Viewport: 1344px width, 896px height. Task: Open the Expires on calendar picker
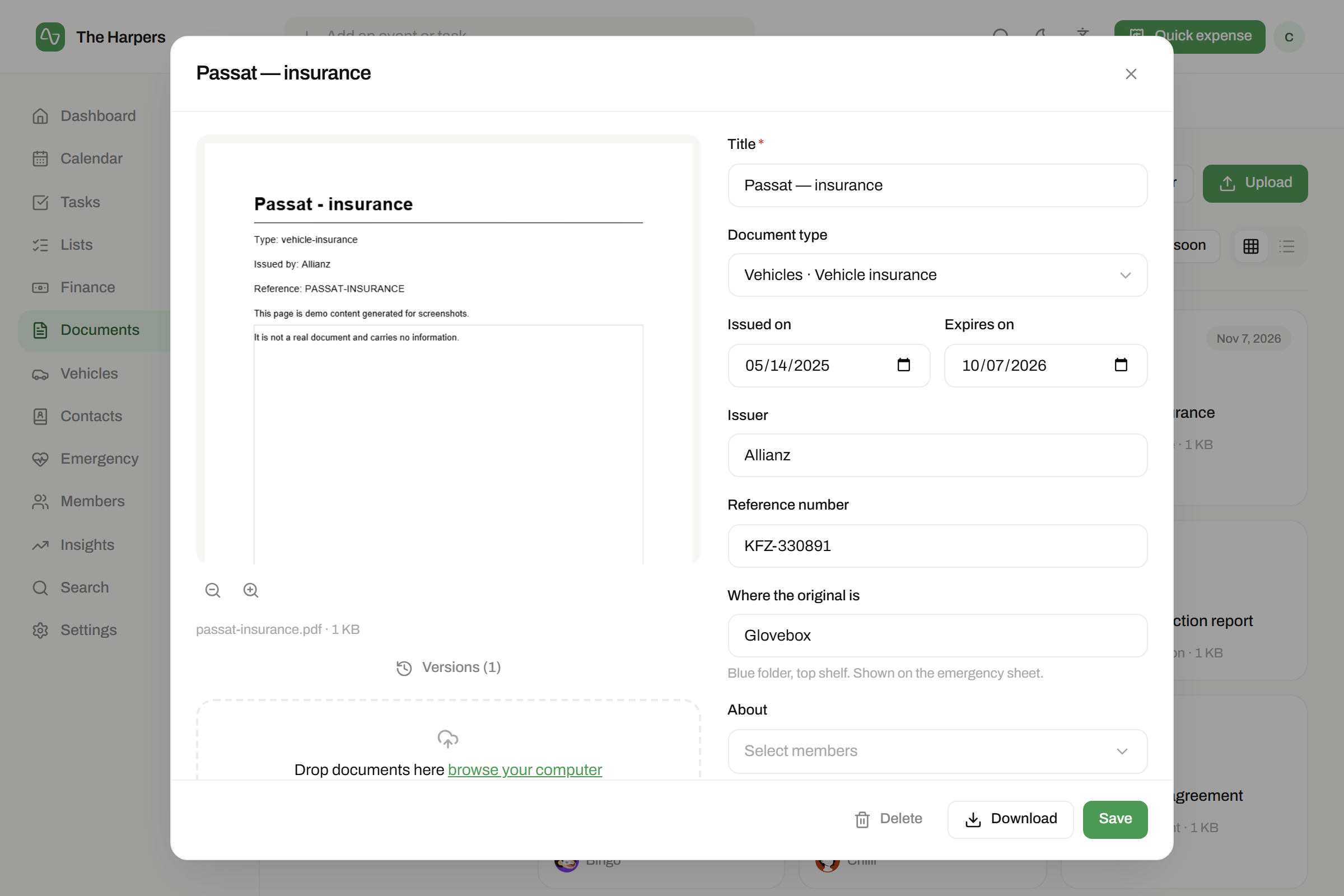click(x=1121, y=365)
